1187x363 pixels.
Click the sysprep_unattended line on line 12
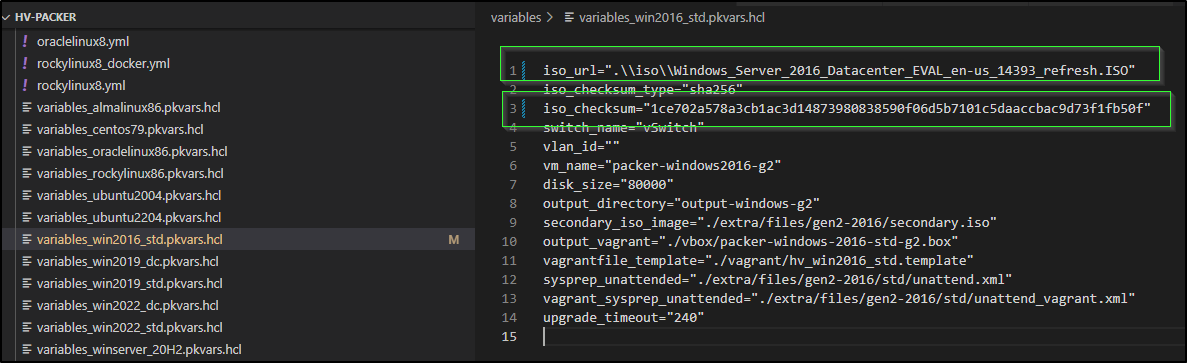(777, 279)
